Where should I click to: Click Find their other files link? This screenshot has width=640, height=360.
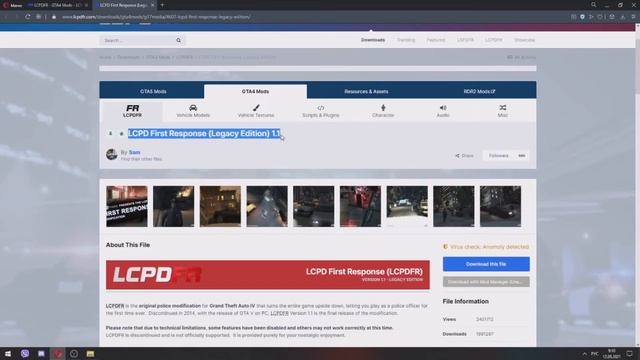[x=141, y=159]
